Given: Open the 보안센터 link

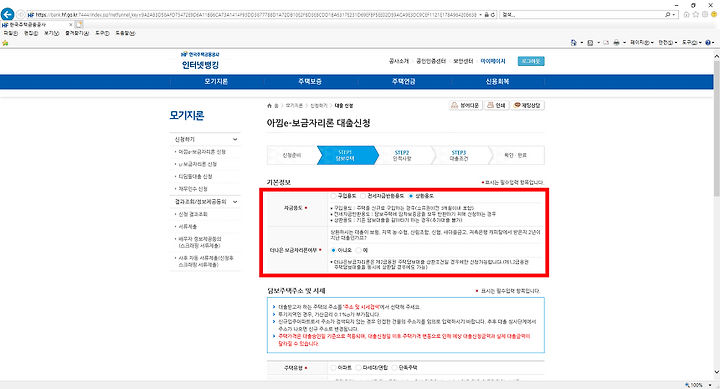Looking at the screenshot, I should click(x=463, y=61).
